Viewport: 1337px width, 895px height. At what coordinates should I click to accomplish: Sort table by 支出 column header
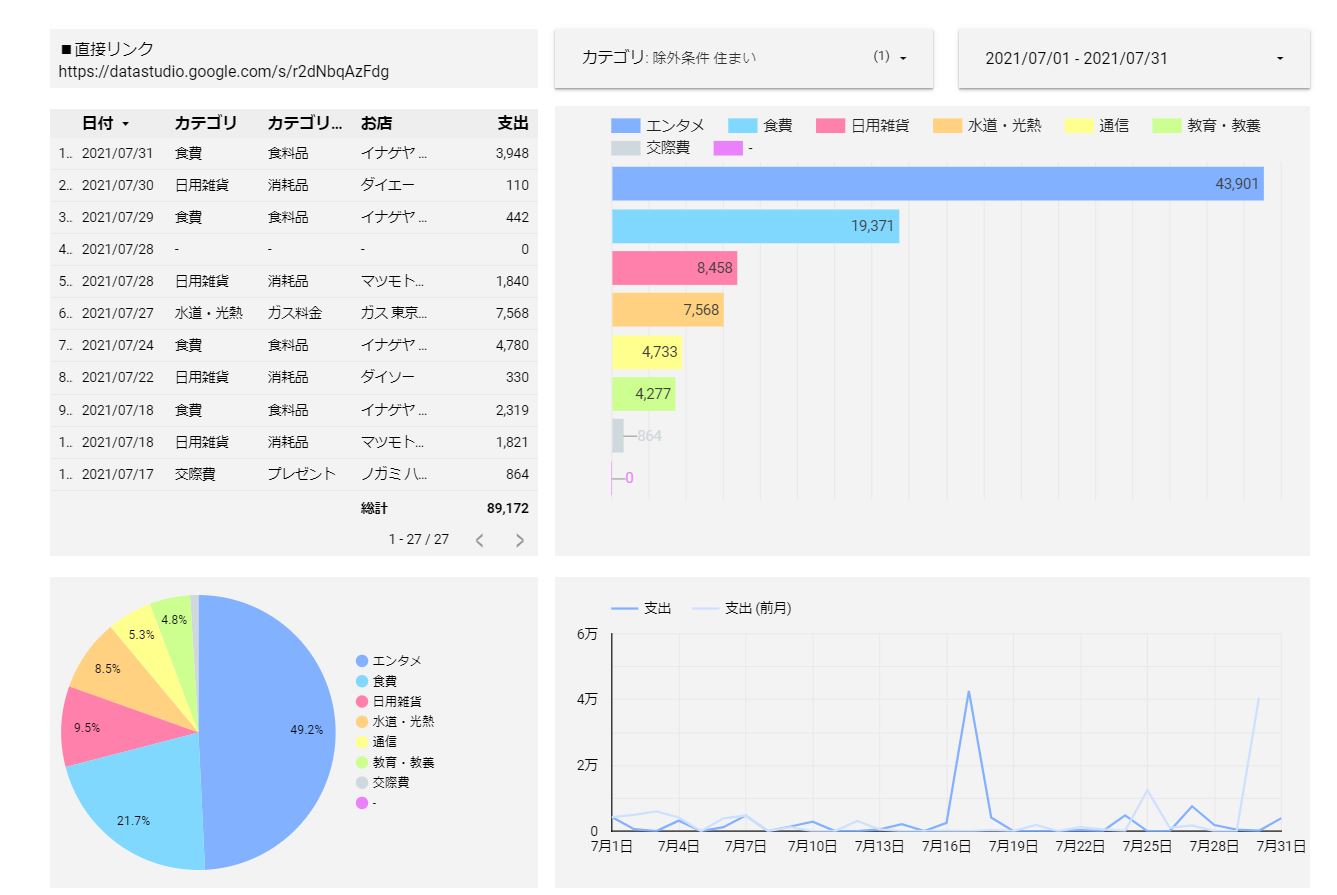tap(512, 123)
